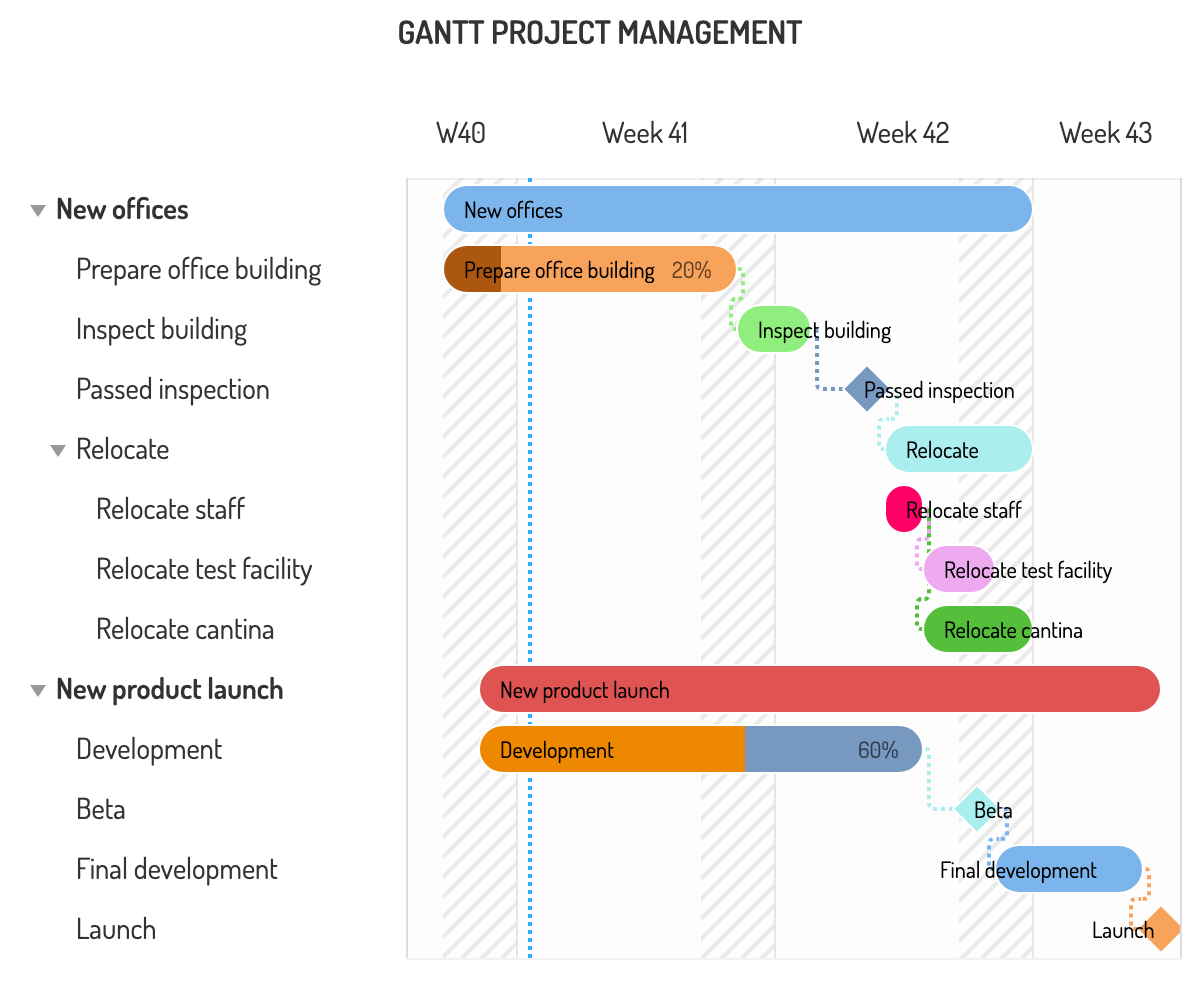Select the green Inspect building task bar

click(x=773, y=329)
